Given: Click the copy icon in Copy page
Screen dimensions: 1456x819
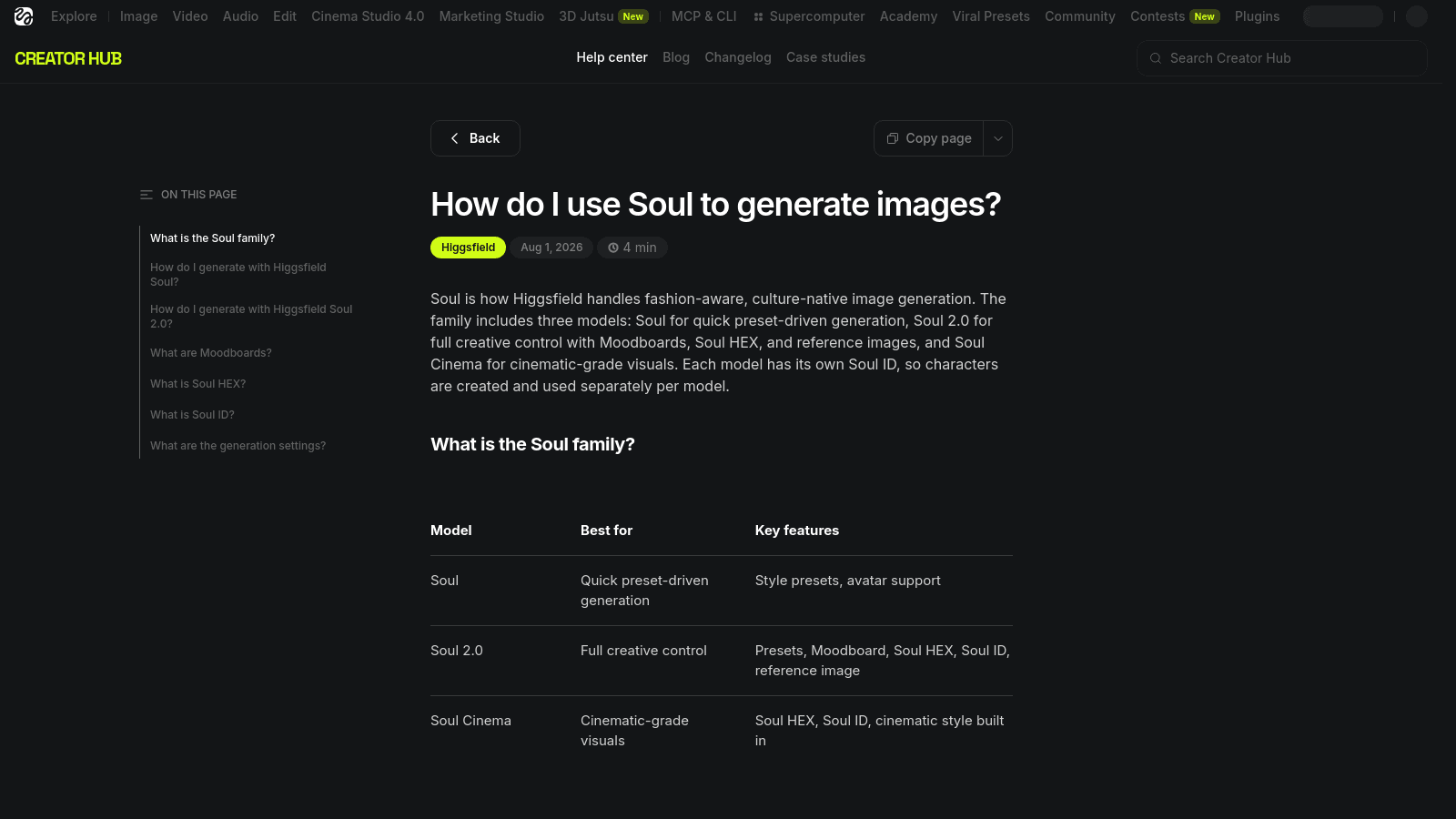Looking at the screenshot, I should [893, 138].
